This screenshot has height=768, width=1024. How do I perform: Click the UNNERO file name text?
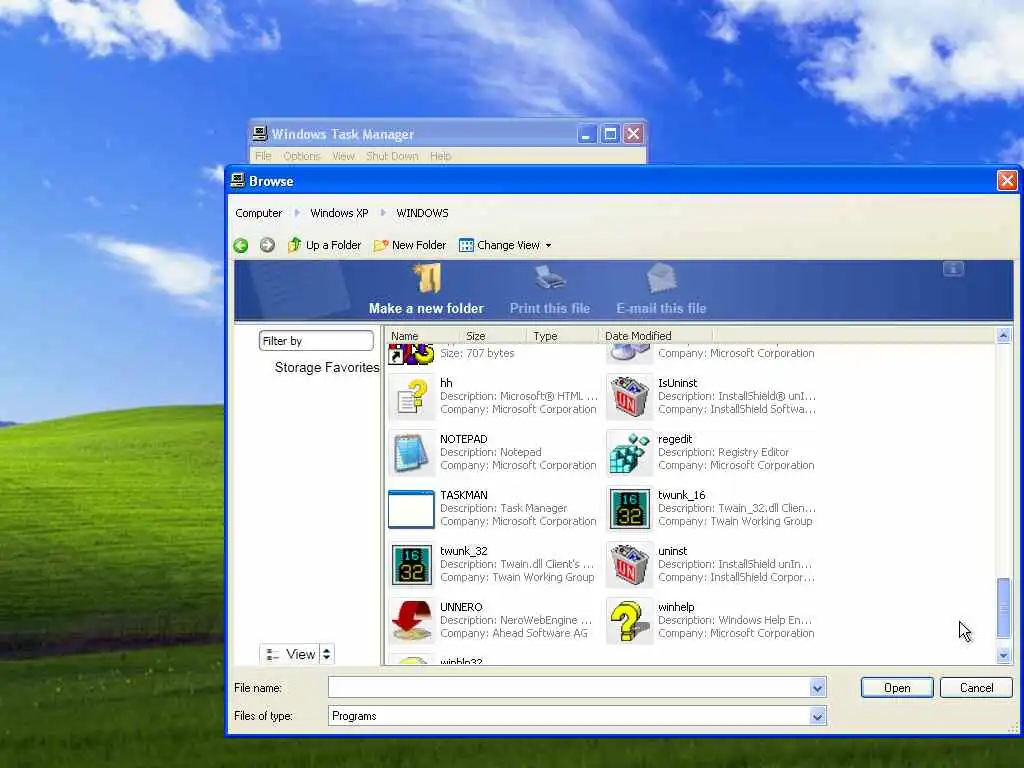pyautogui.click(x=461, y=607)
